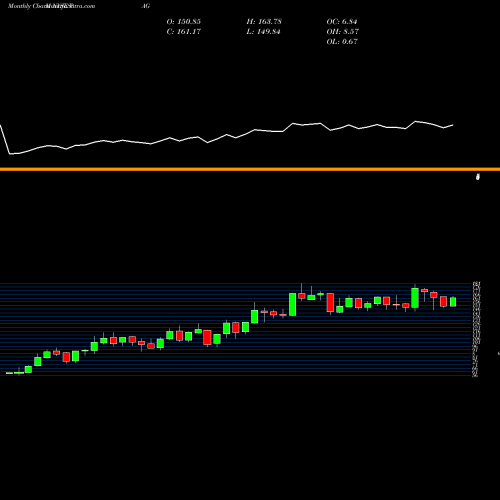The image size is (500, 500).
Task: Select the leftmost small green candlestick
Action: (x=9, y=373)
